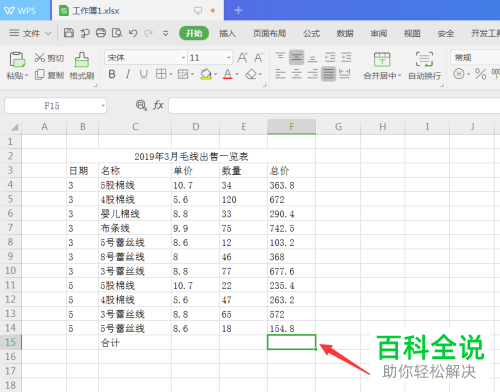Click the eraser clear format icon
Screen dimensions: 500x392
(x=251, y=74)
